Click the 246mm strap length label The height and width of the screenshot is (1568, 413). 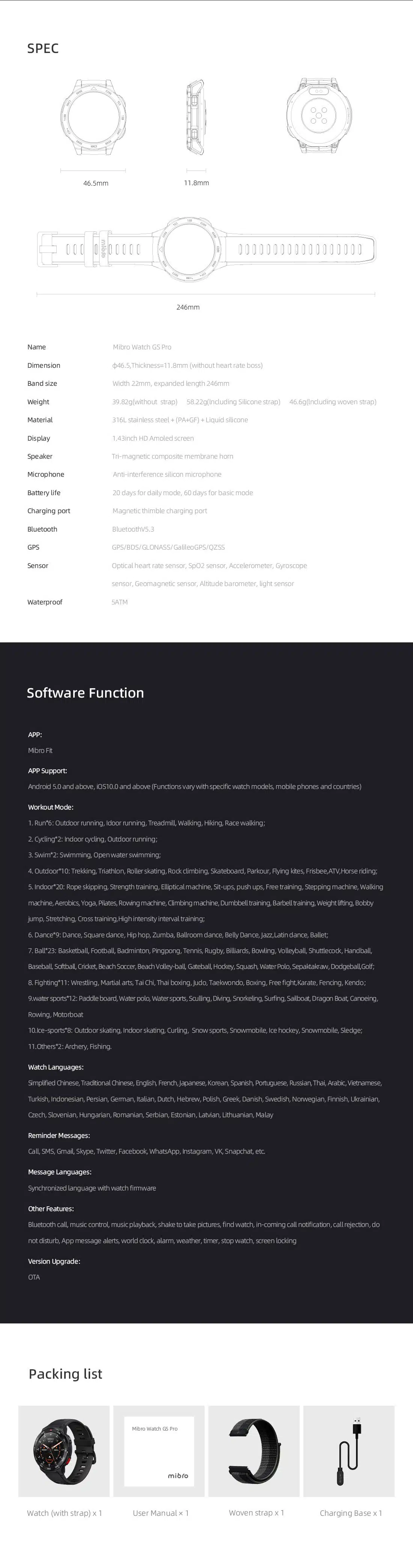pyautogui.click(x=188, y=307)
